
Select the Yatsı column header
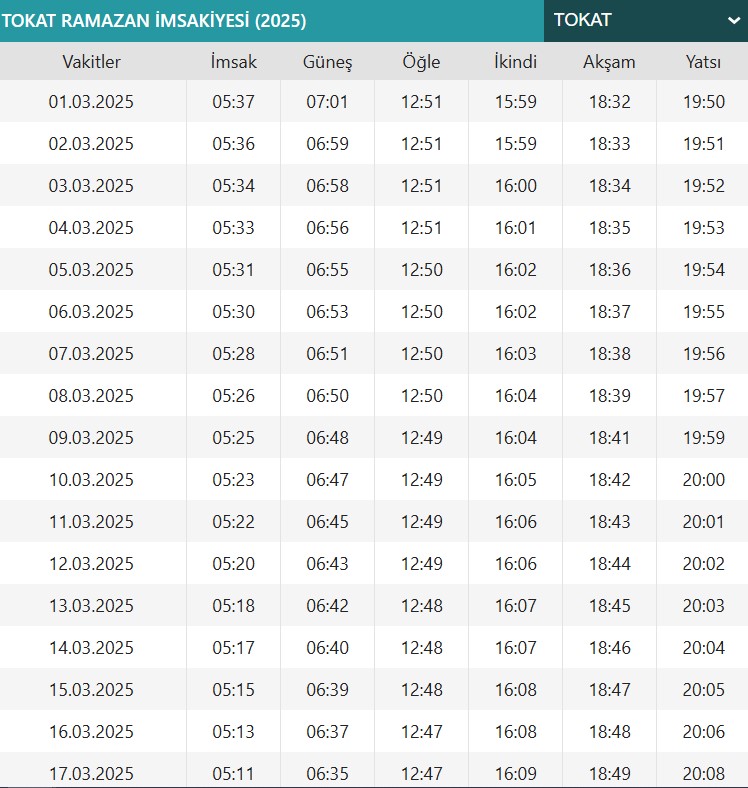(x=703, y=62)
